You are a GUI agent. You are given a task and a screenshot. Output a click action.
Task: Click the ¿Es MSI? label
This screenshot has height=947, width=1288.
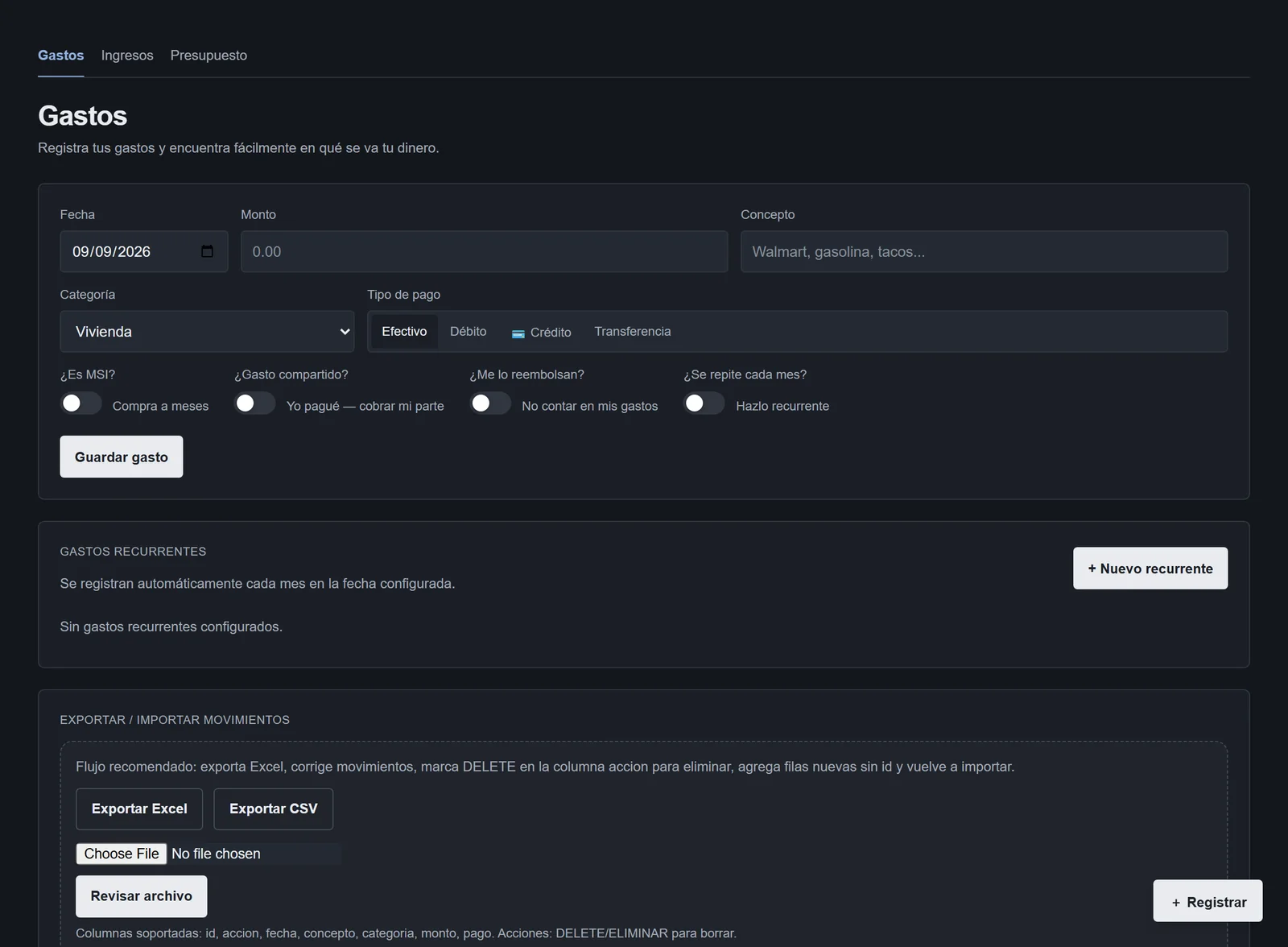tap(88, 374)
